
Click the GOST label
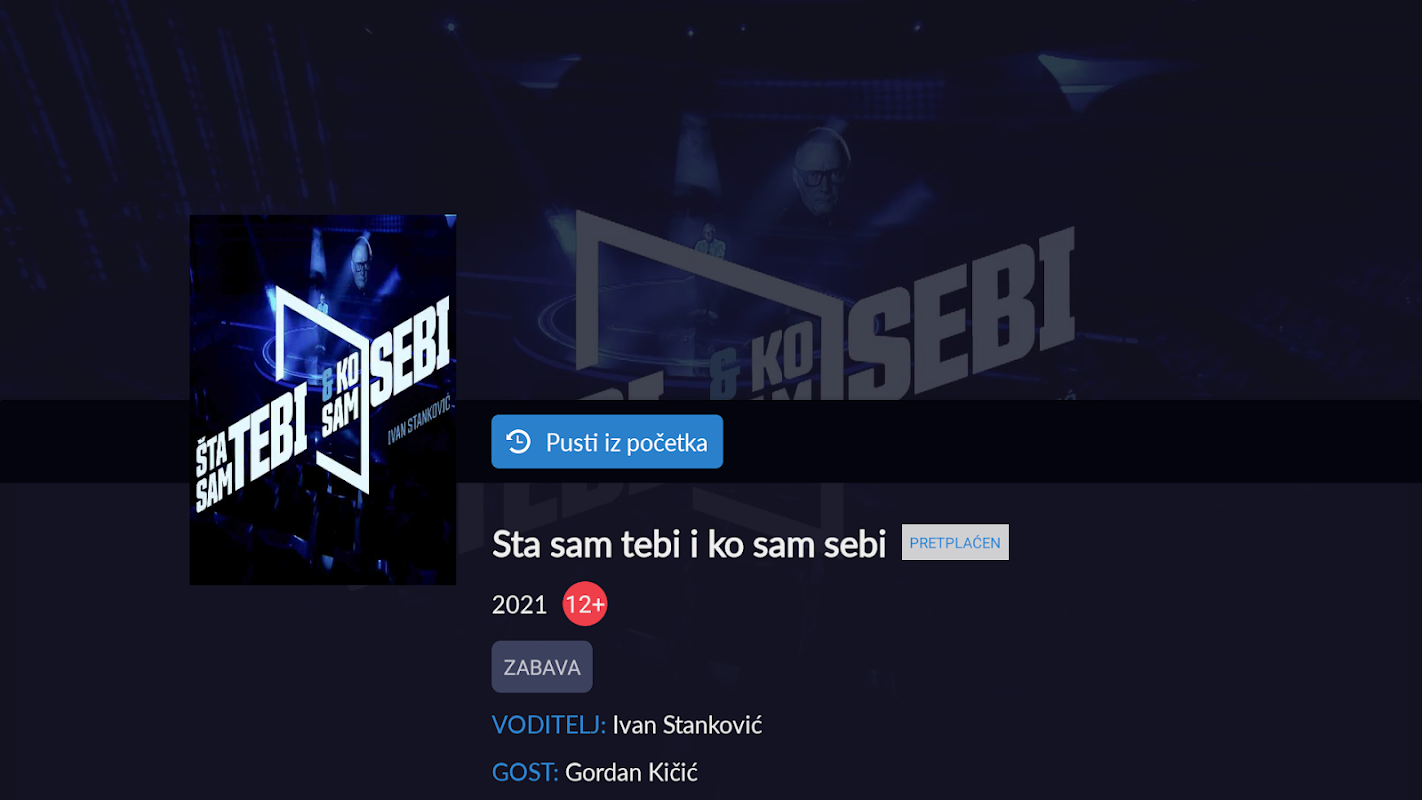[x=525, y=772]
